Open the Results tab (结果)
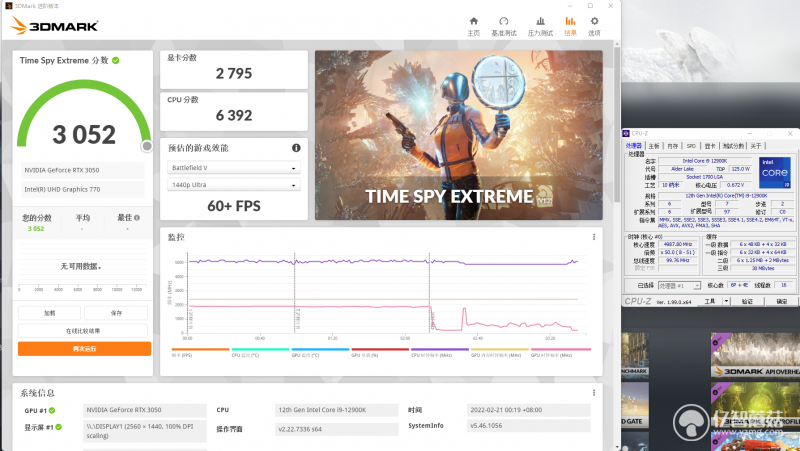This screenshot has height=451, width=800. pos(570,27)
